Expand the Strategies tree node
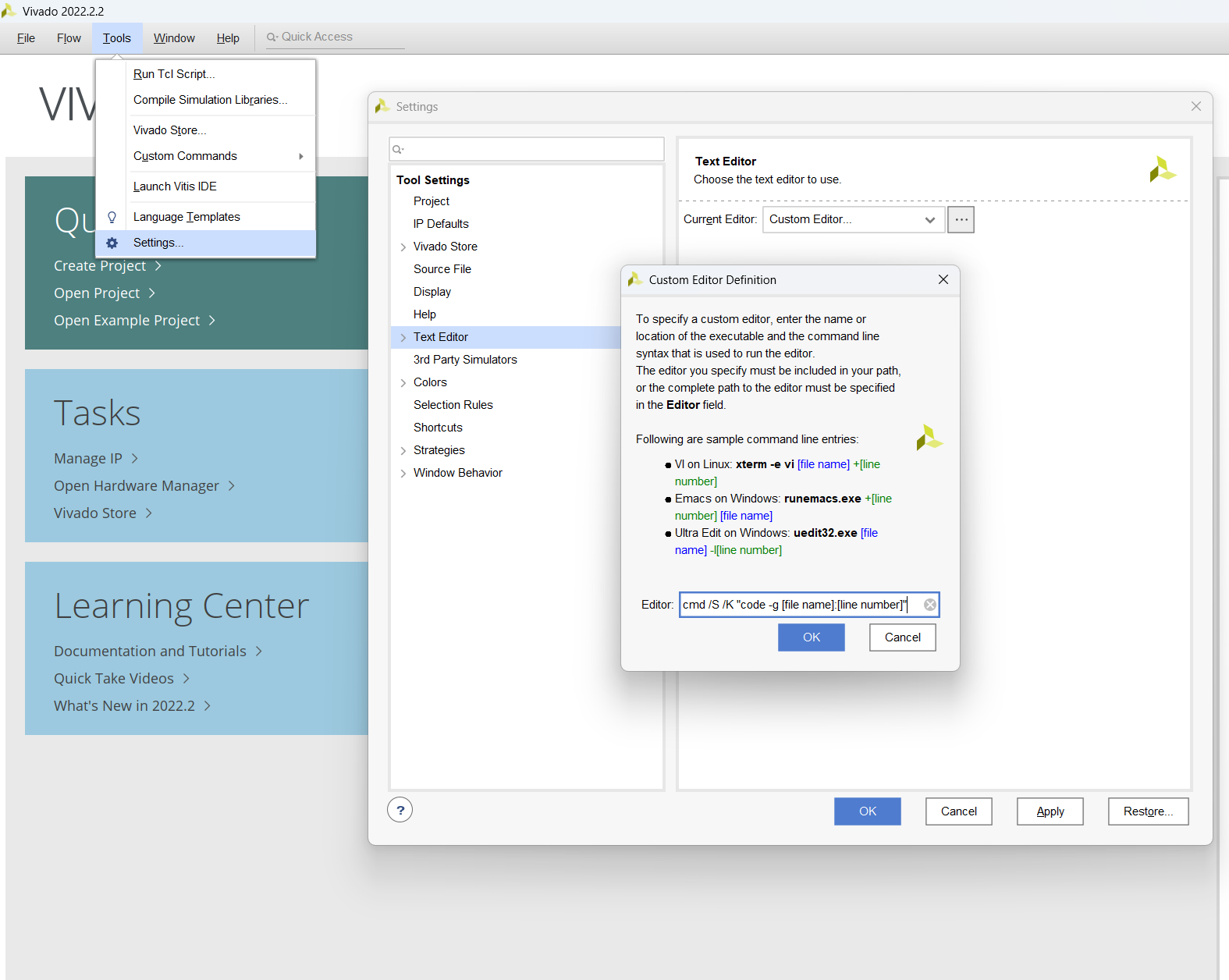The width and height of the screenshot is (1229, 980). pyautogui.click(x=403, y=451)
